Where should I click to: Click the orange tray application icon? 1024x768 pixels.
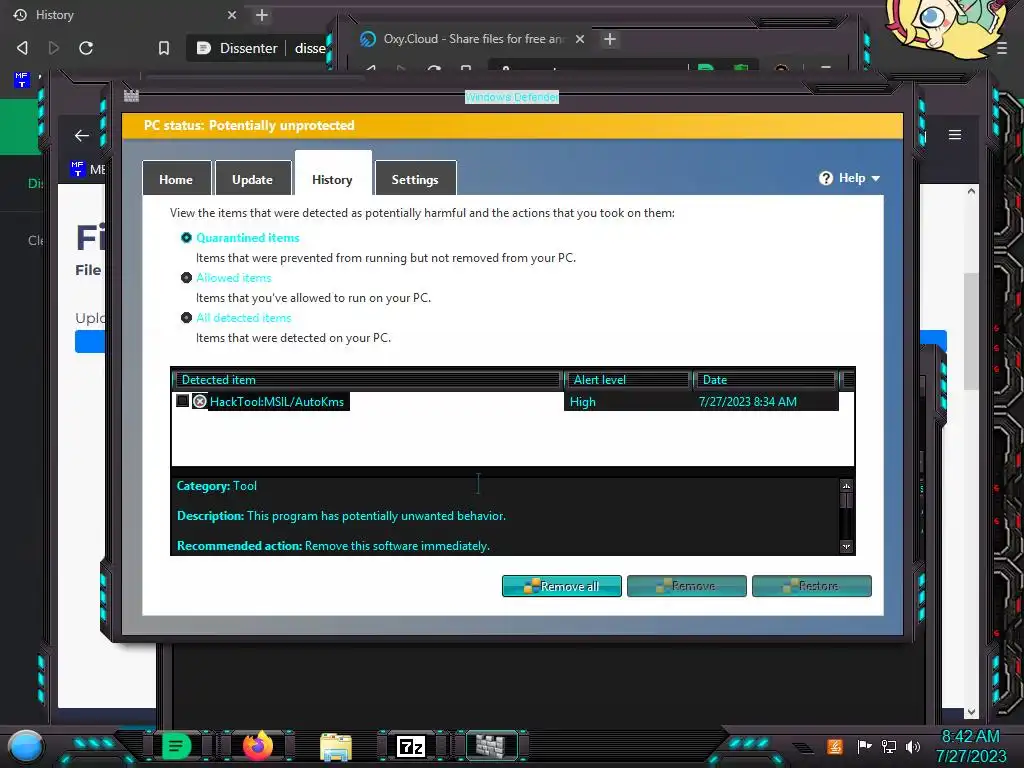835,746
